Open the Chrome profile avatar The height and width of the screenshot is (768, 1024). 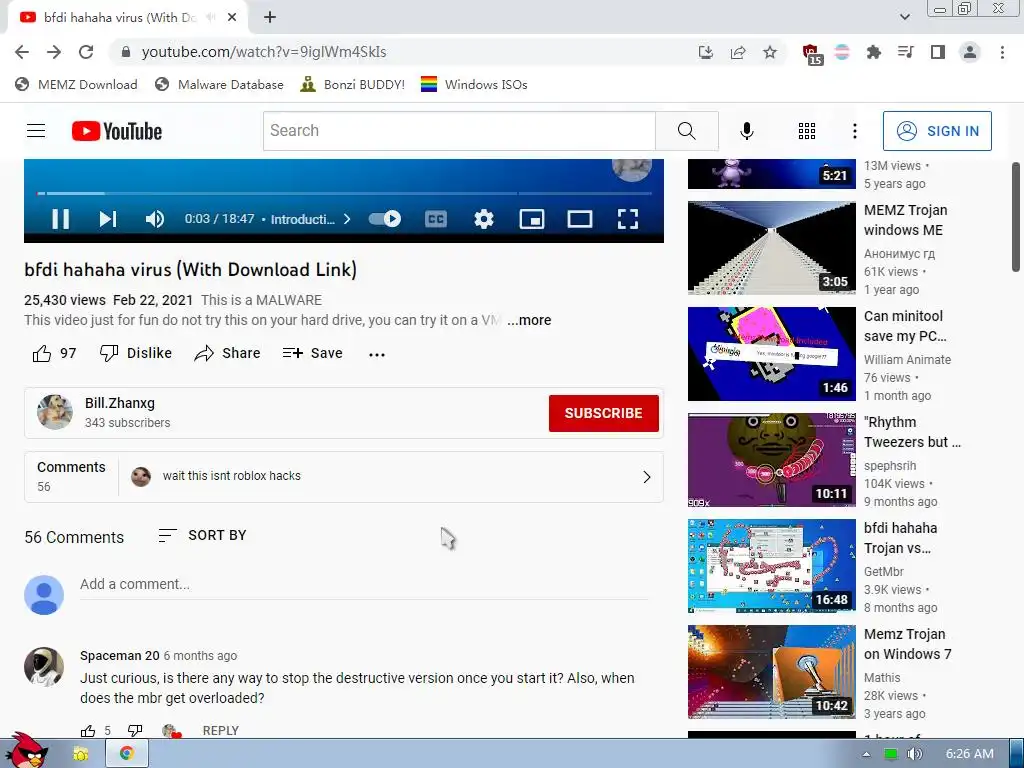coord(970,52)
